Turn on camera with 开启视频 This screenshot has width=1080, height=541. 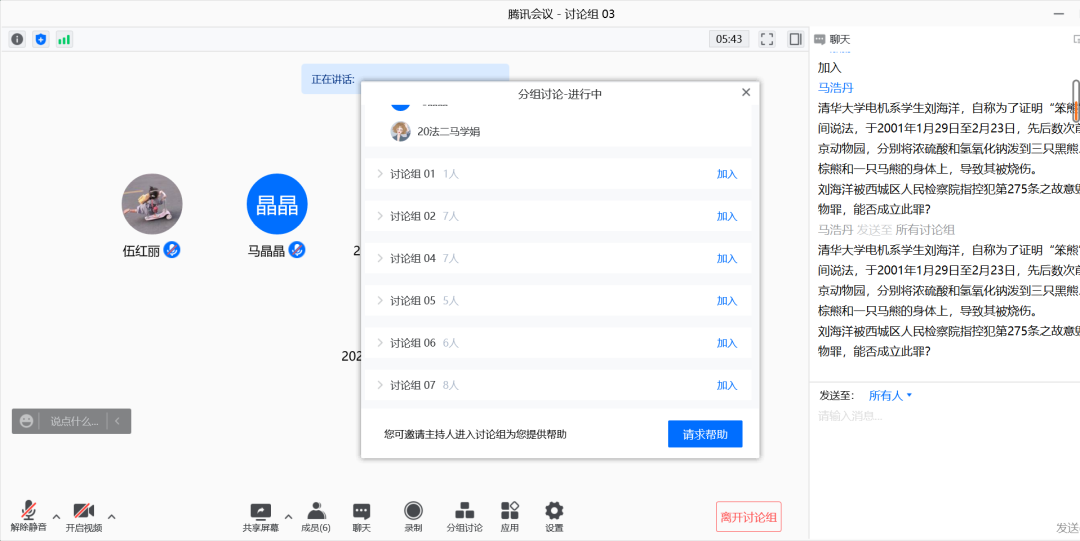coord(84,516)
